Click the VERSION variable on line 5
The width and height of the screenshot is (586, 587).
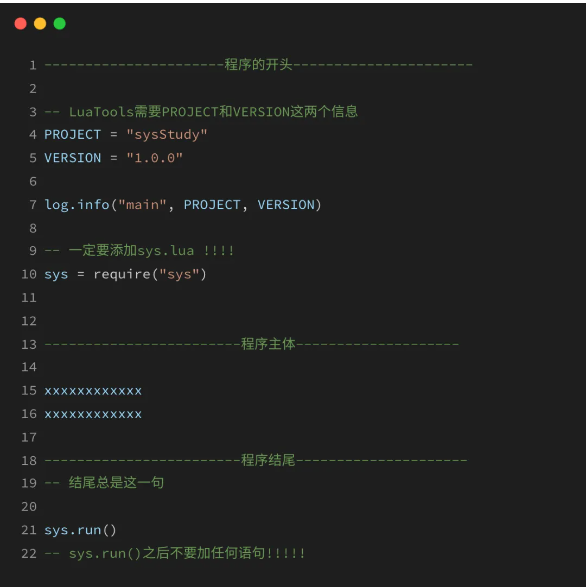[73, 158]
